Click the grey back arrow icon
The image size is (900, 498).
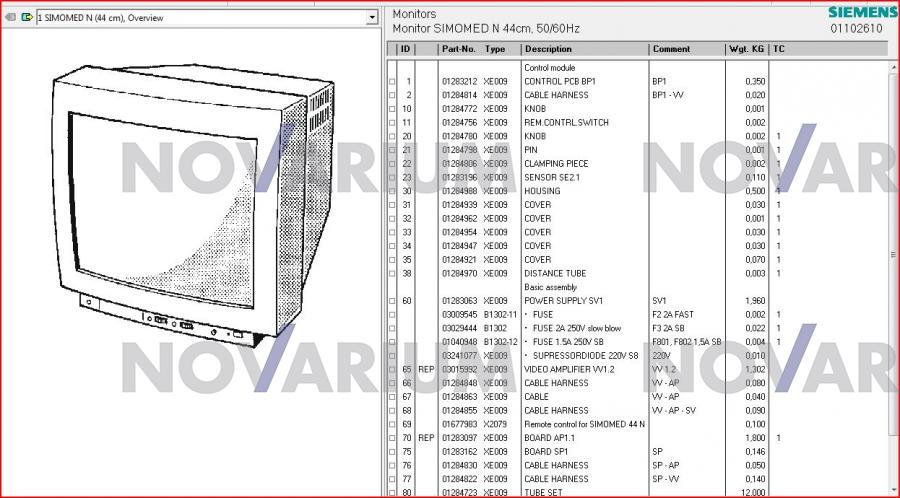pos(10,18)
